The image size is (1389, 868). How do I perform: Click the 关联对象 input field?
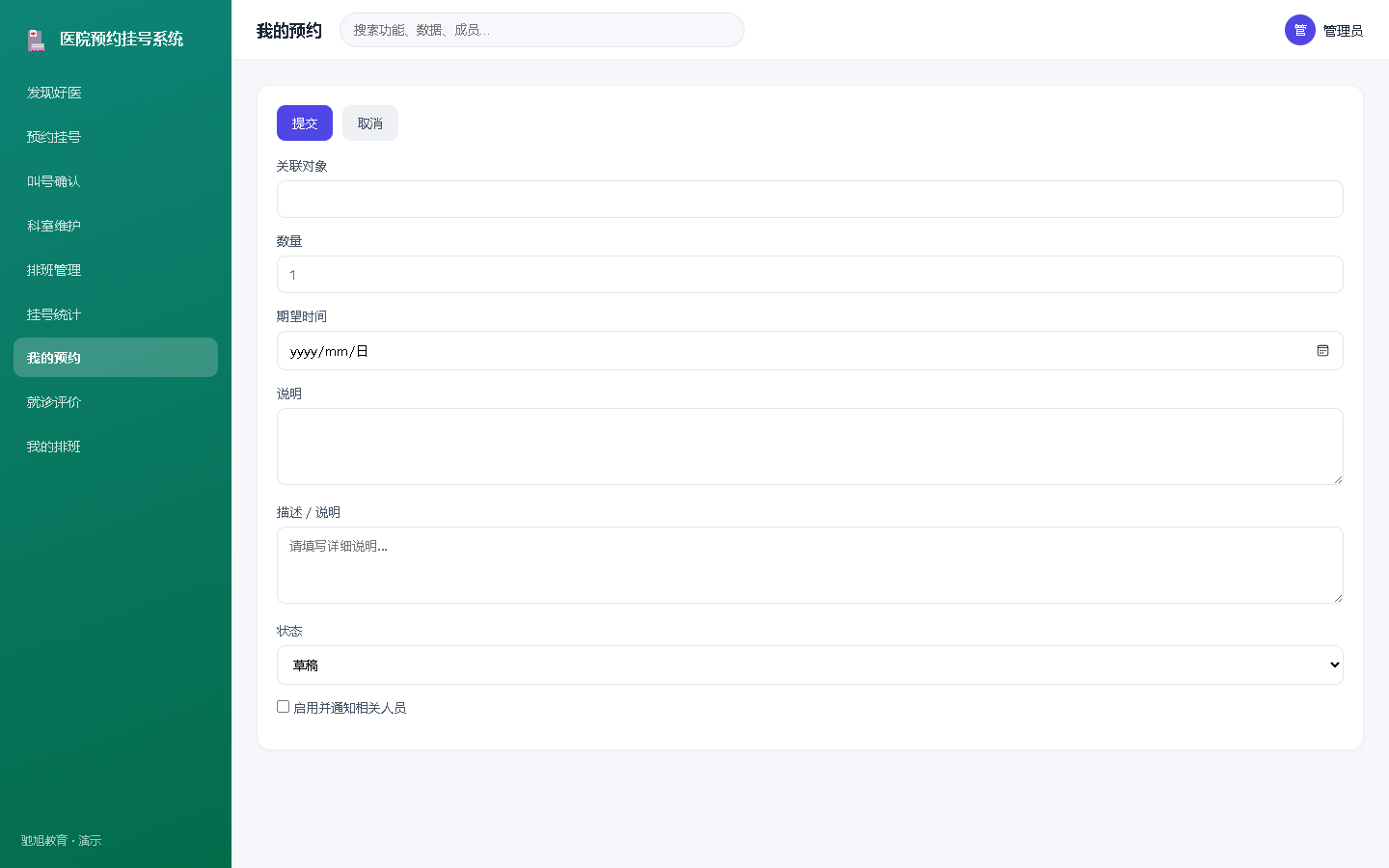click(809, 200)
